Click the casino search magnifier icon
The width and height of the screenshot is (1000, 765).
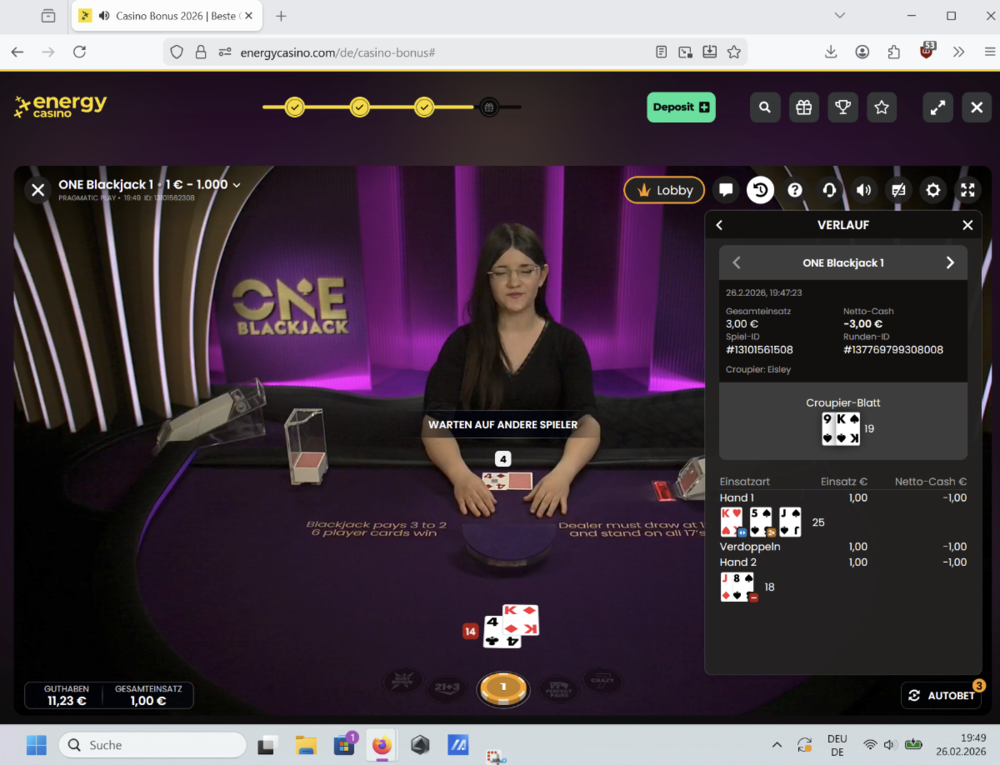pyautogui.click(x=765, y=108)
